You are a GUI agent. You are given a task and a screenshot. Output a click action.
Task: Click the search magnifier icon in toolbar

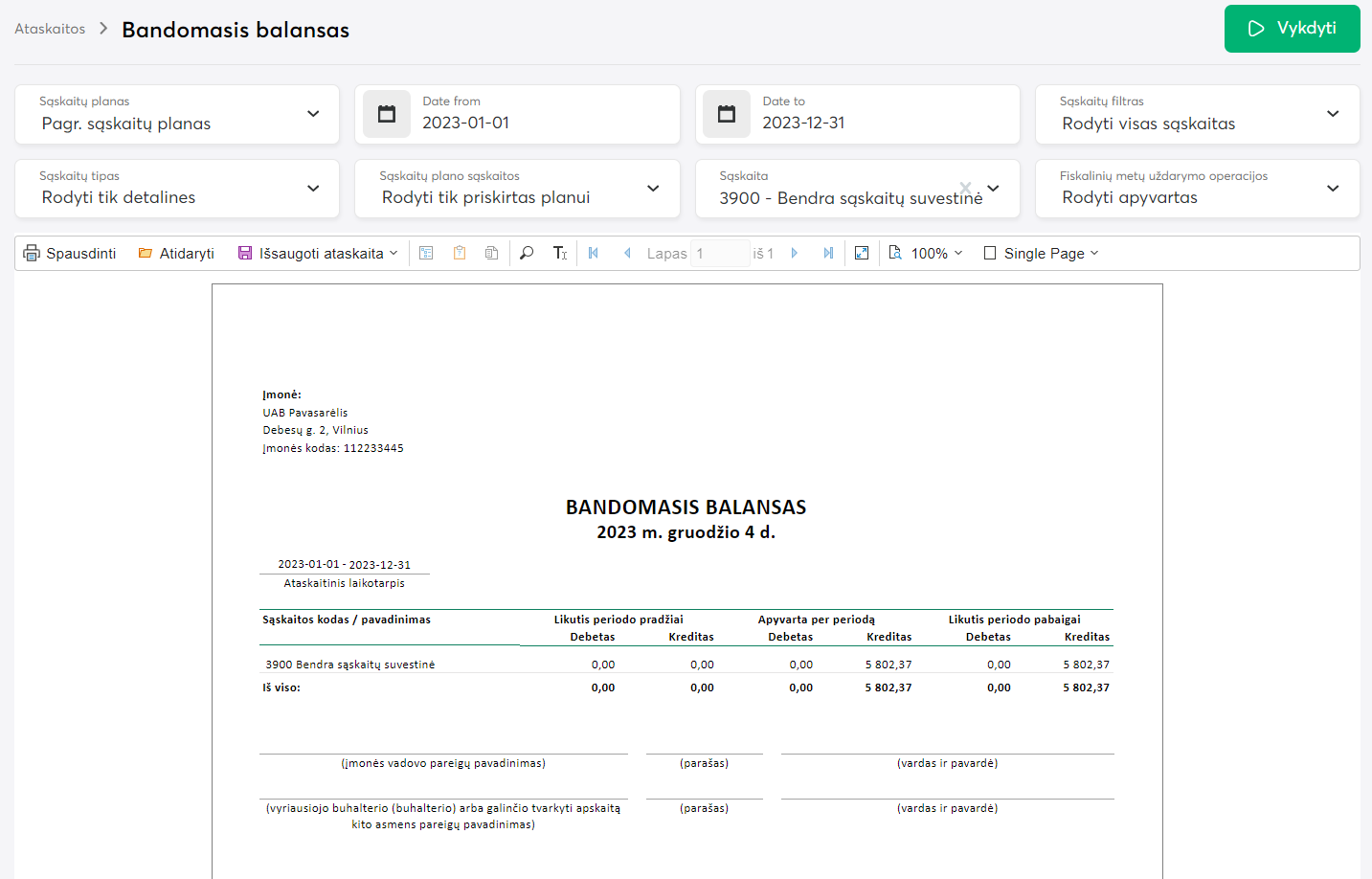[x=527, y=254]
